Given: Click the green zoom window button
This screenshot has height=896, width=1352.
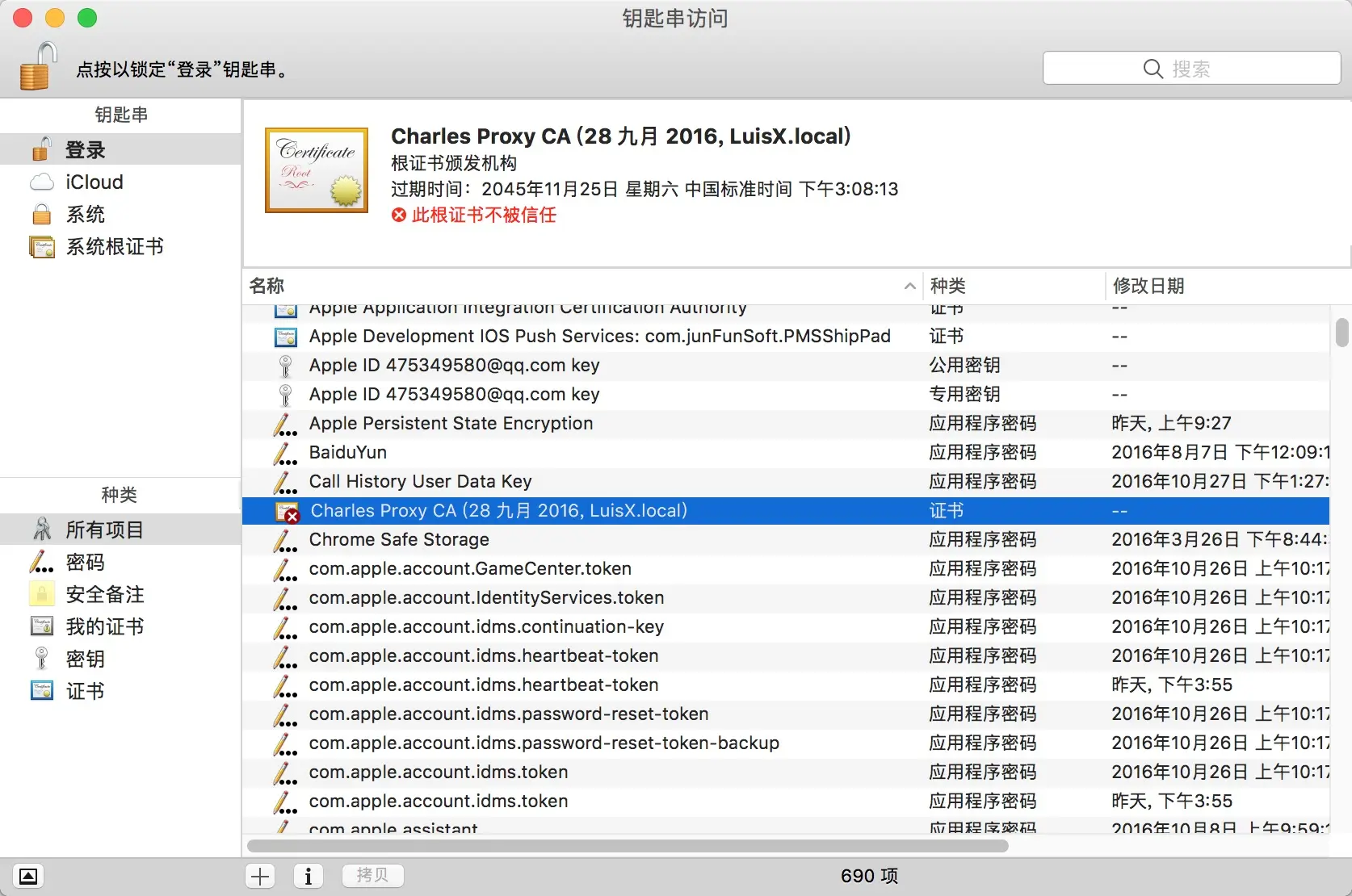Looking at the screenshot, I should point(87,18).
